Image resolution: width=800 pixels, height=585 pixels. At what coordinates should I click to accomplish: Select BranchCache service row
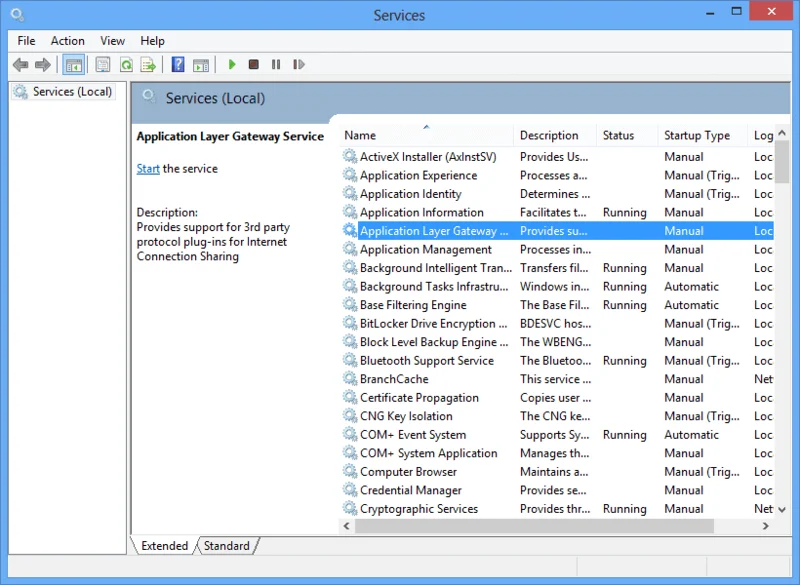pyautogui.click(x=557, y=379)
